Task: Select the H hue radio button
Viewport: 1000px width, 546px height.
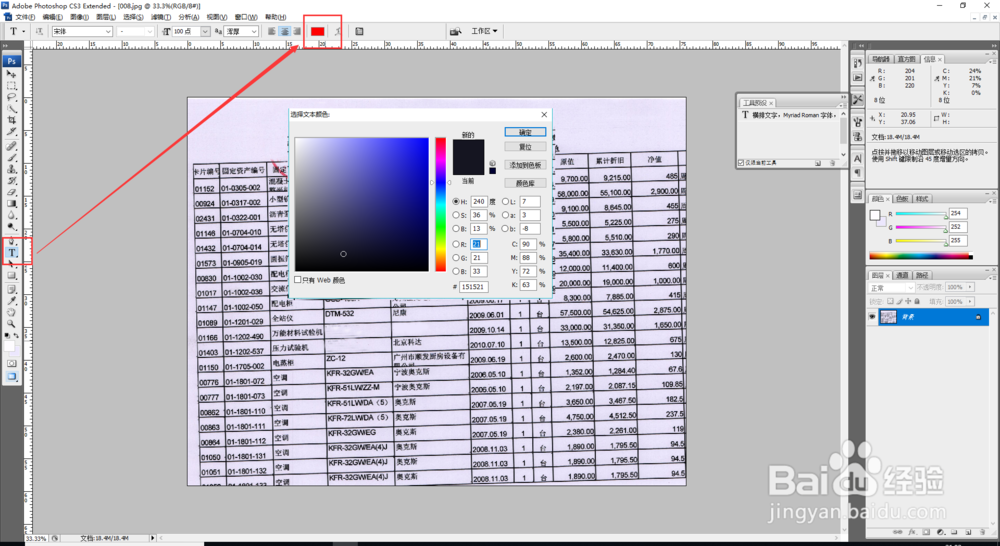Action: tap(456, 202)
